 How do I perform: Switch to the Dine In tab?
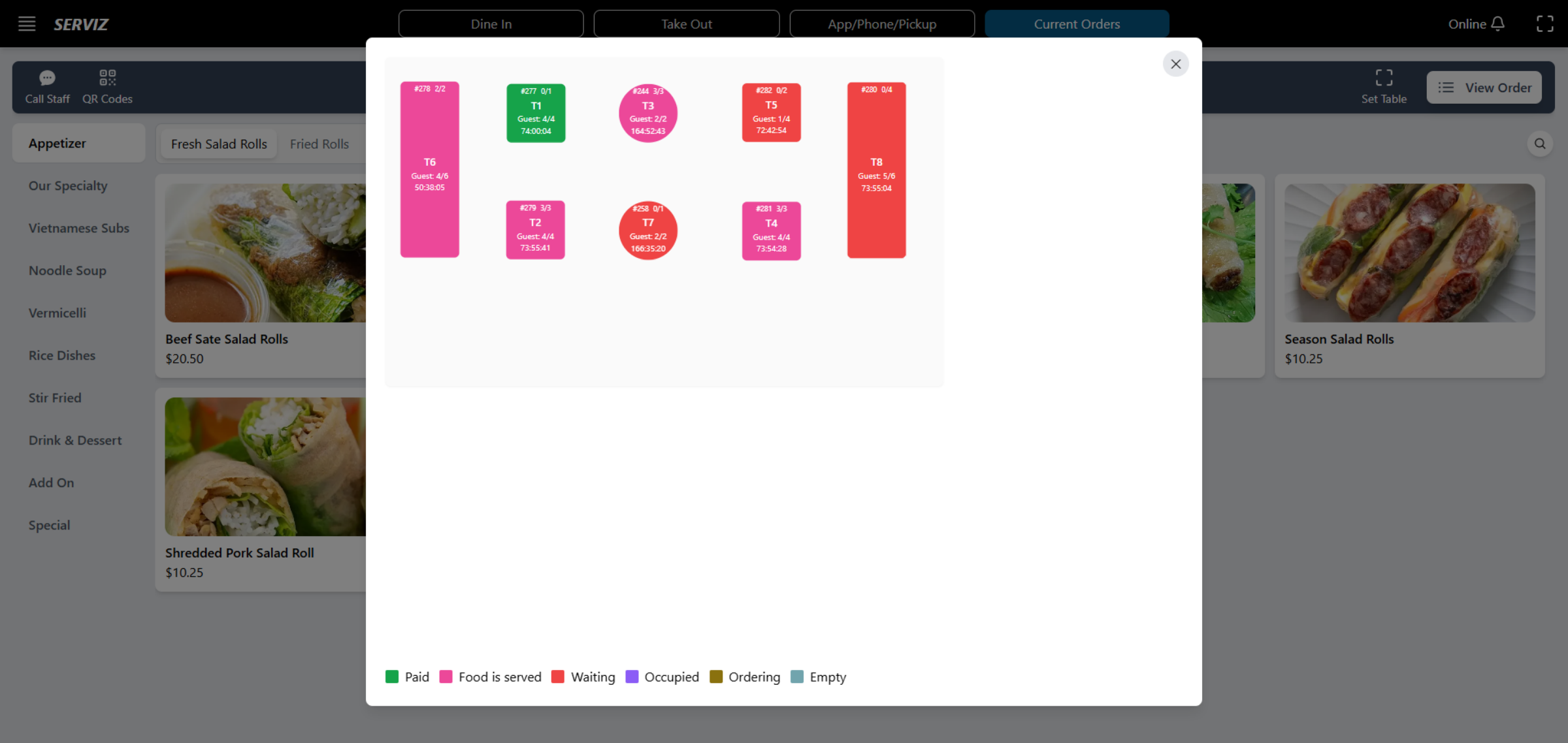pyautogui.click(x=491, y=24)
